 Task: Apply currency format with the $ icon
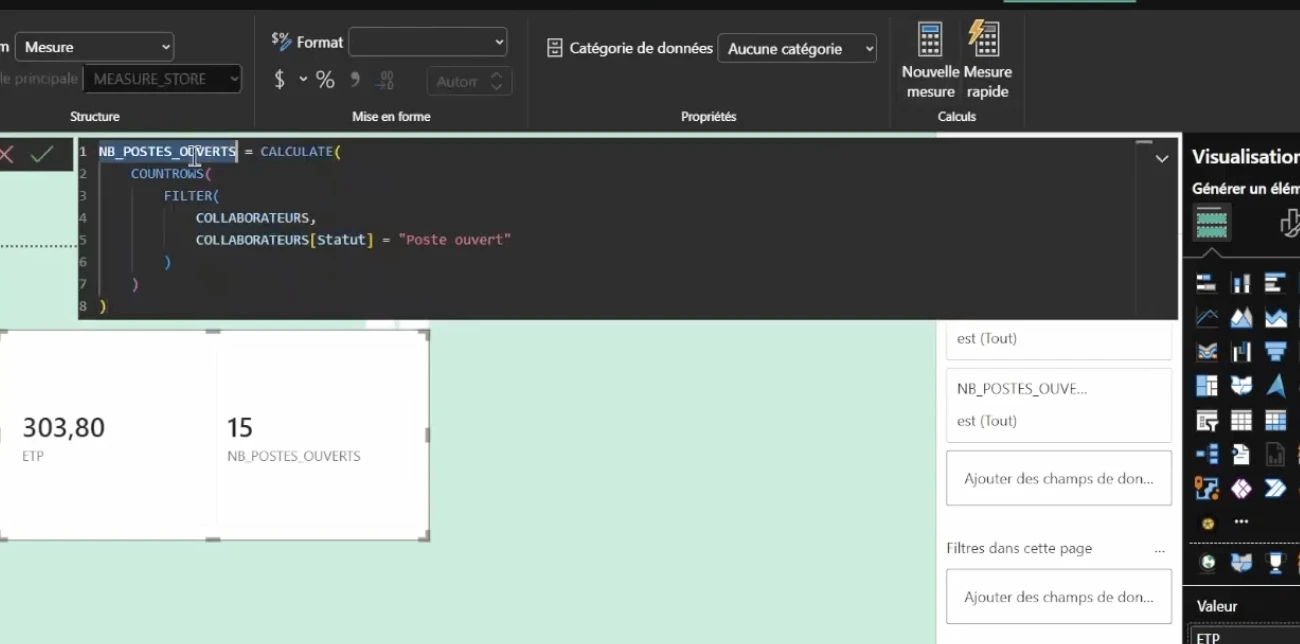[280, 80]
